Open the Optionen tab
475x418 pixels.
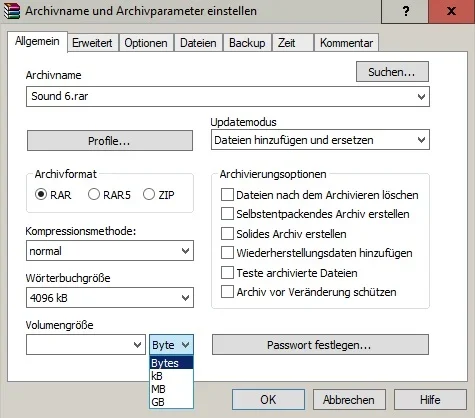[146, 43]
